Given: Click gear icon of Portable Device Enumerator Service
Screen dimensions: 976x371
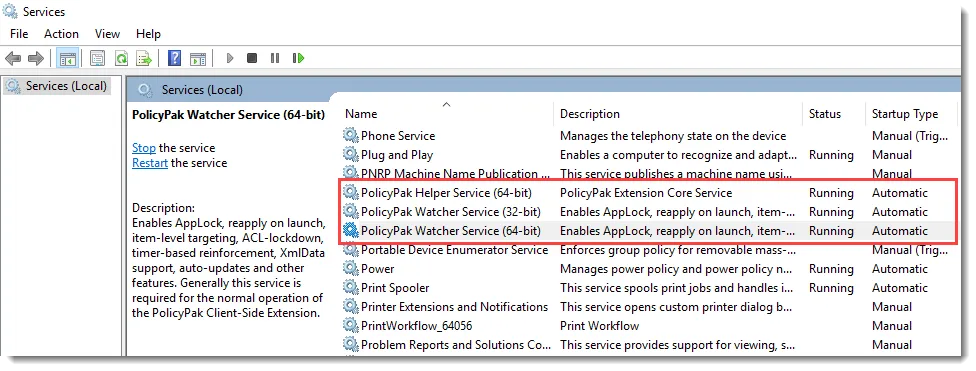Looking at the screenshot, I should 351,250.
